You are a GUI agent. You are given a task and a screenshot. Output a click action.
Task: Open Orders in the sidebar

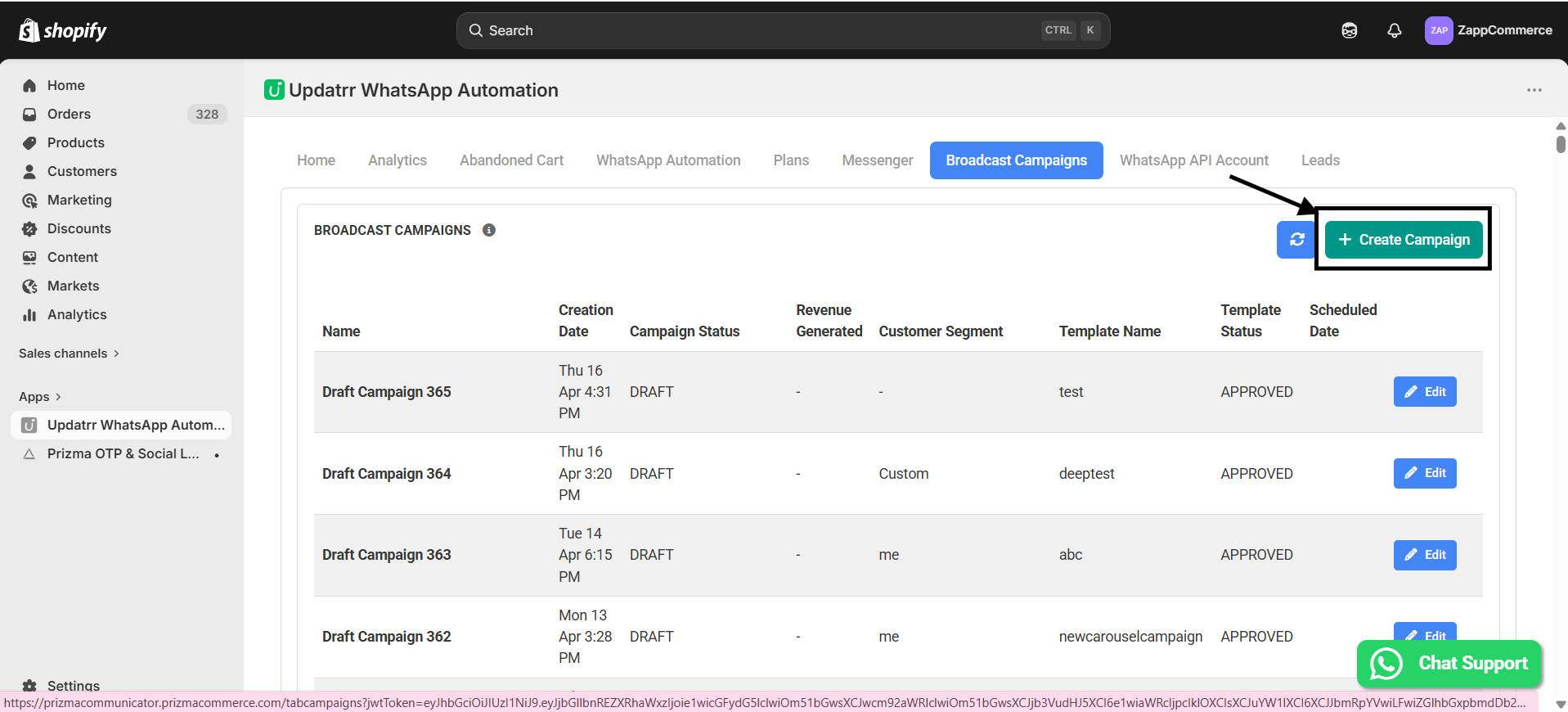coord(69,114)
